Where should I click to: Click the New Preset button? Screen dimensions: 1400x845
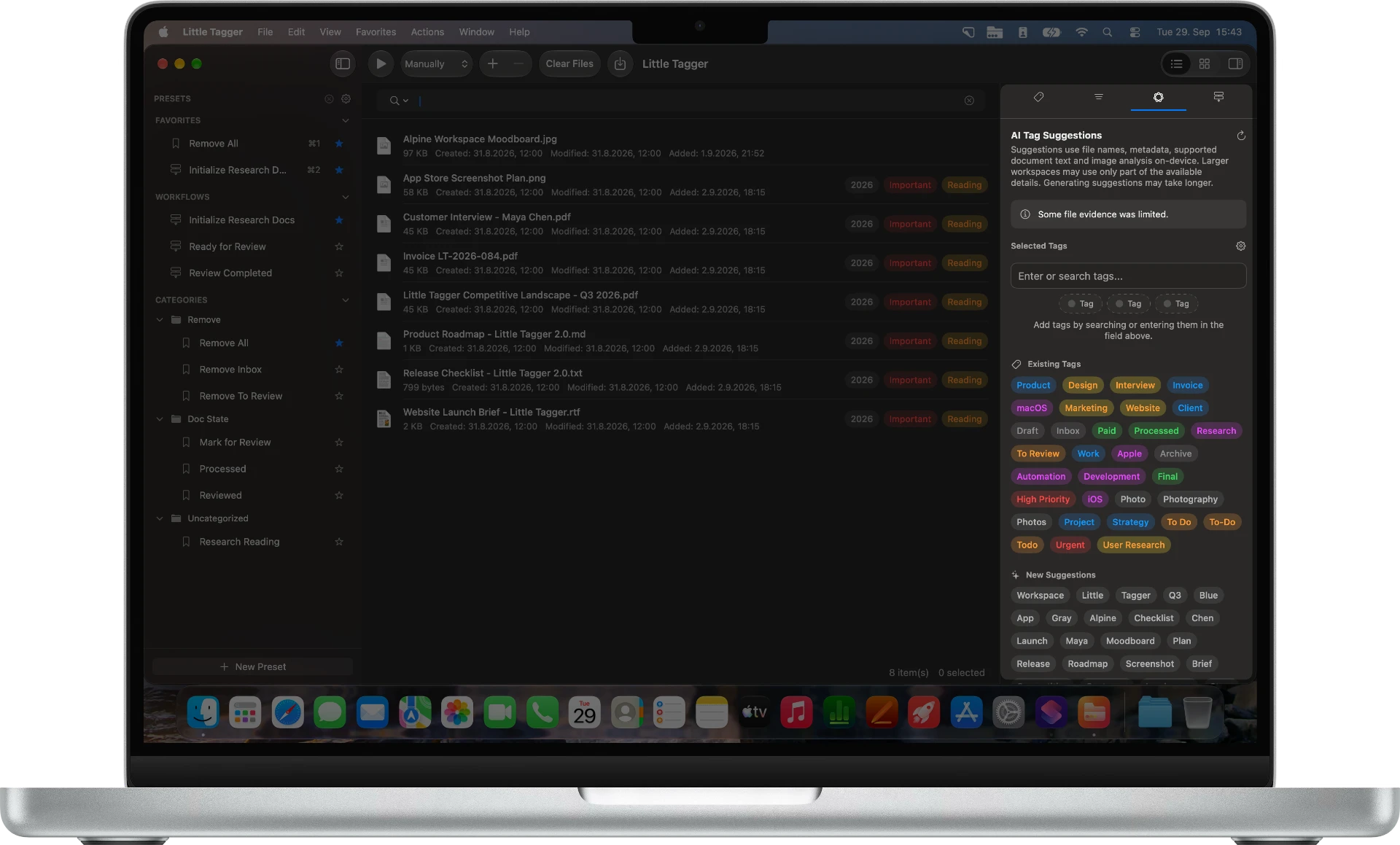[253, 667]
